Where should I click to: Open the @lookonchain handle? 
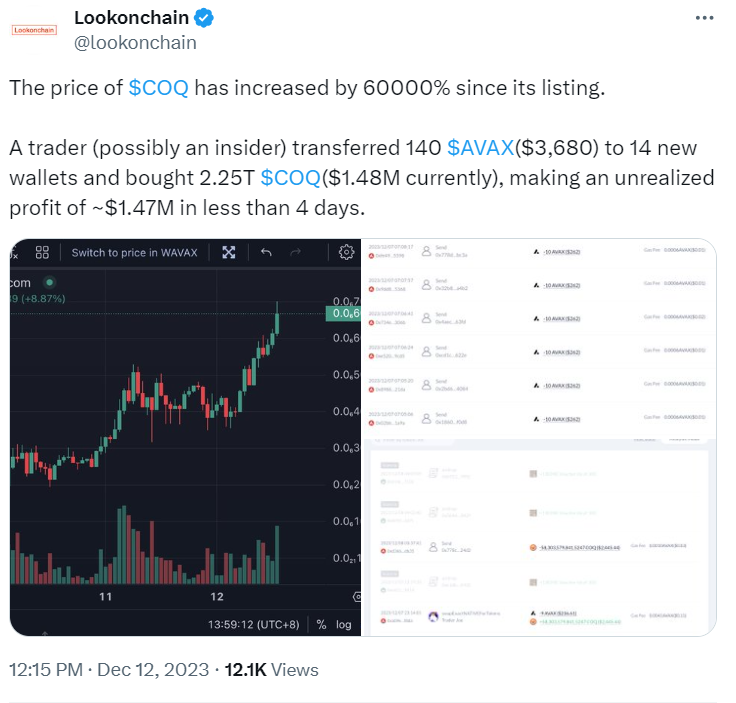(x=135, y=43)
